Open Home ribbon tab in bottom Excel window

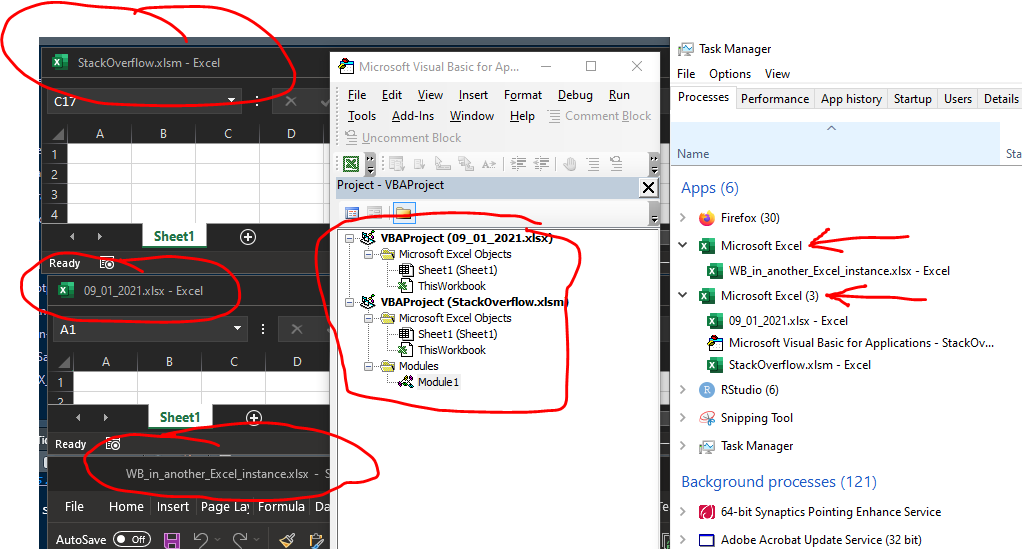(126, 507)
